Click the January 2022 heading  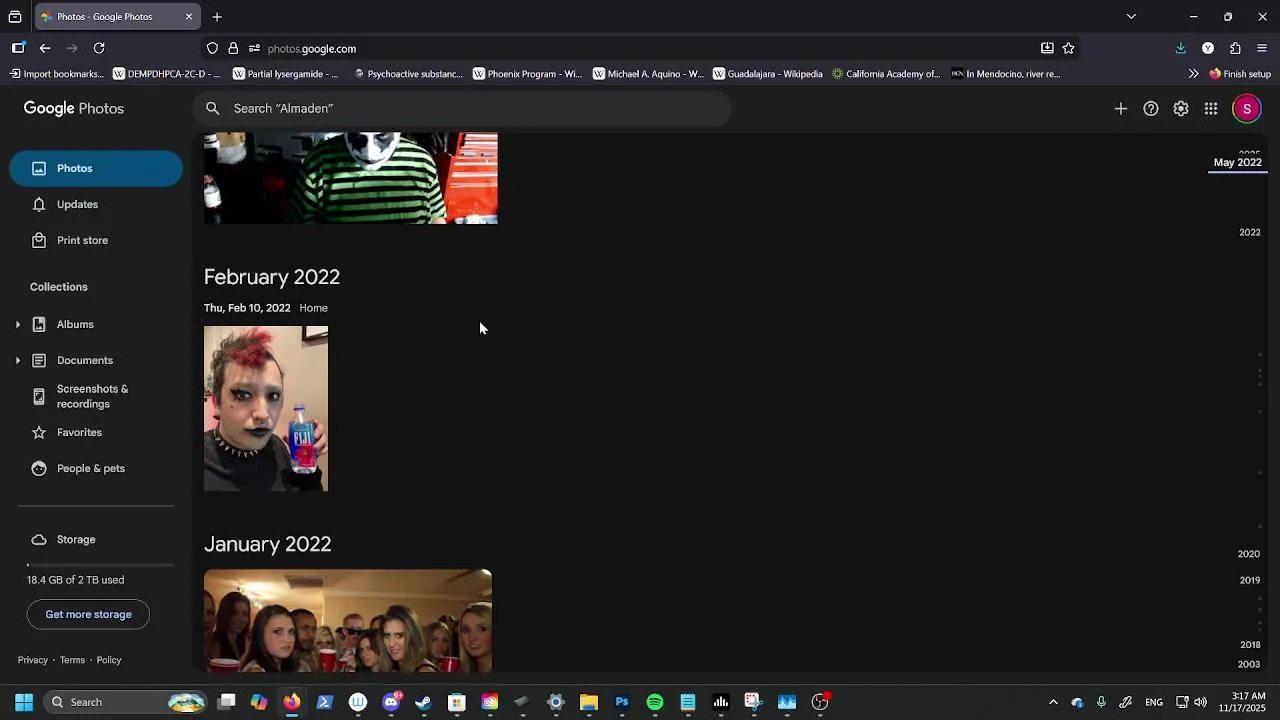click(267, 544)
